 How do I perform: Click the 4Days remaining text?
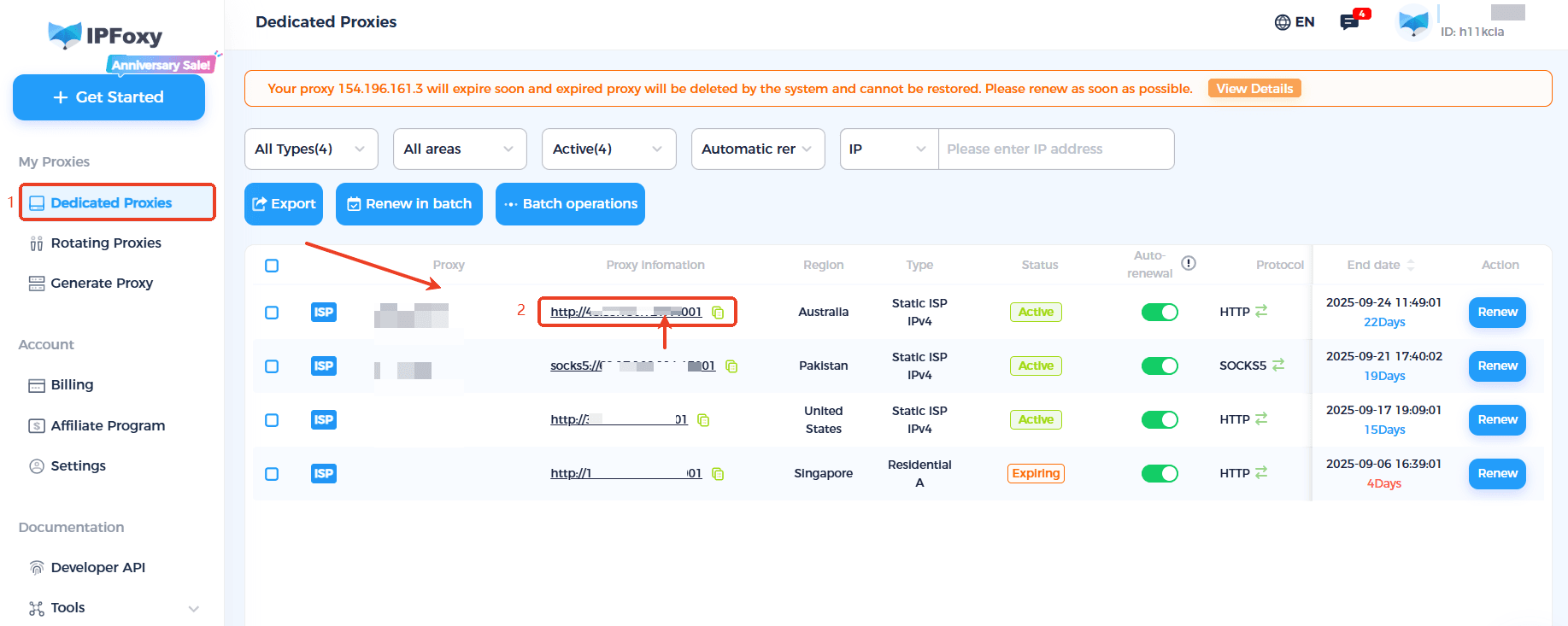(1384, 484)
